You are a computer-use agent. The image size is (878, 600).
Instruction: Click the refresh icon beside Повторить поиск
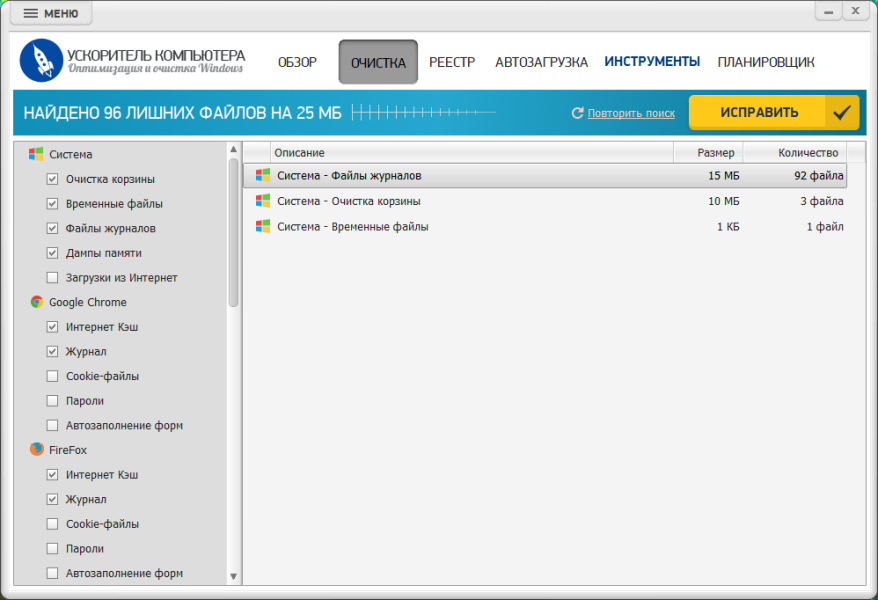click(x=577, y=113)
